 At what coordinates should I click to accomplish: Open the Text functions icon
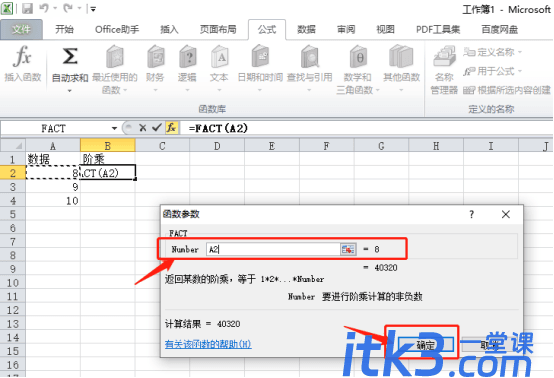(219, 57)
